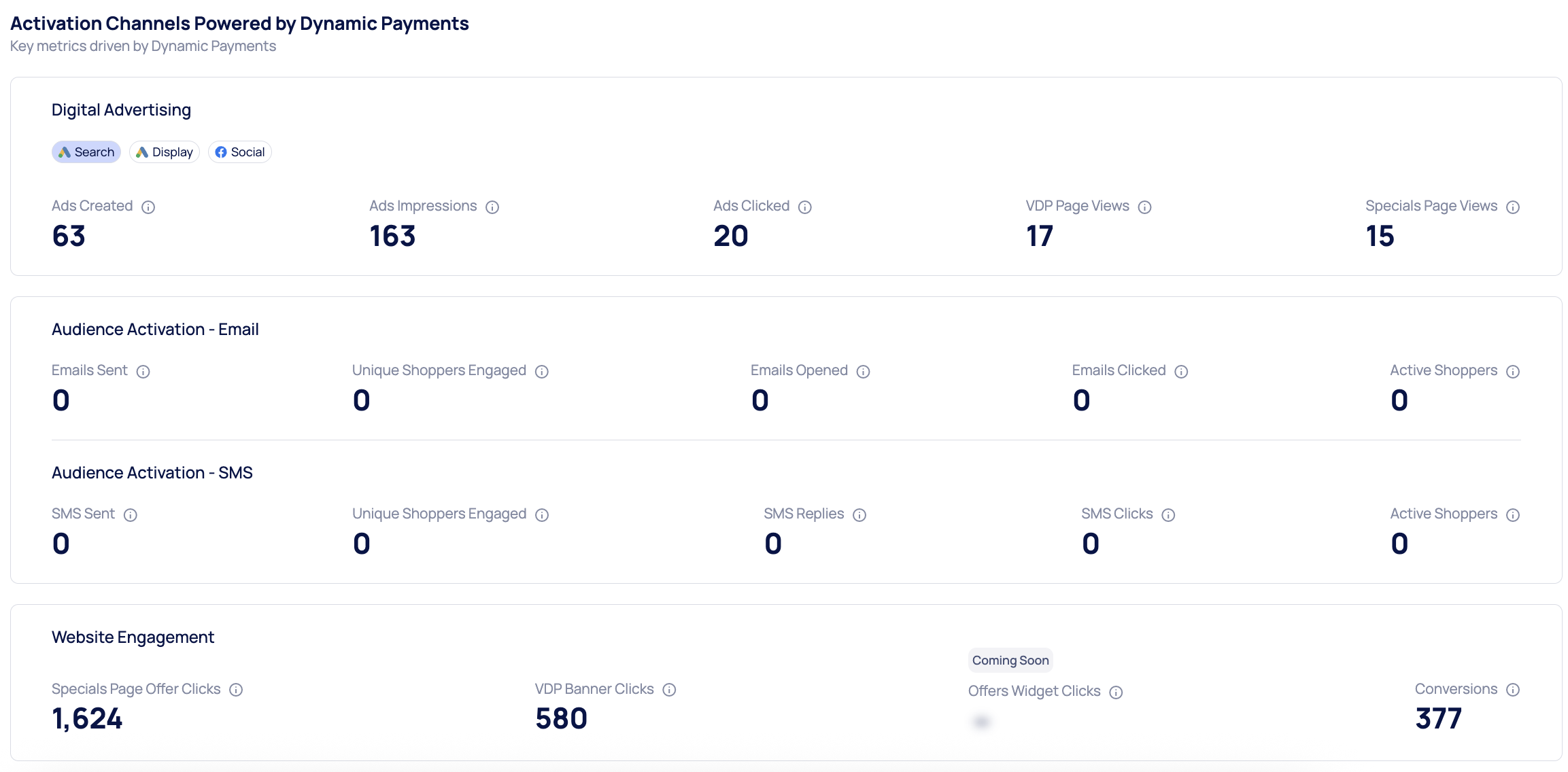Viewport: 1568px width, 772px height.
Task: Click the 1,624 Specials Page Offer Clicks value
Action: tap(88, 719)
